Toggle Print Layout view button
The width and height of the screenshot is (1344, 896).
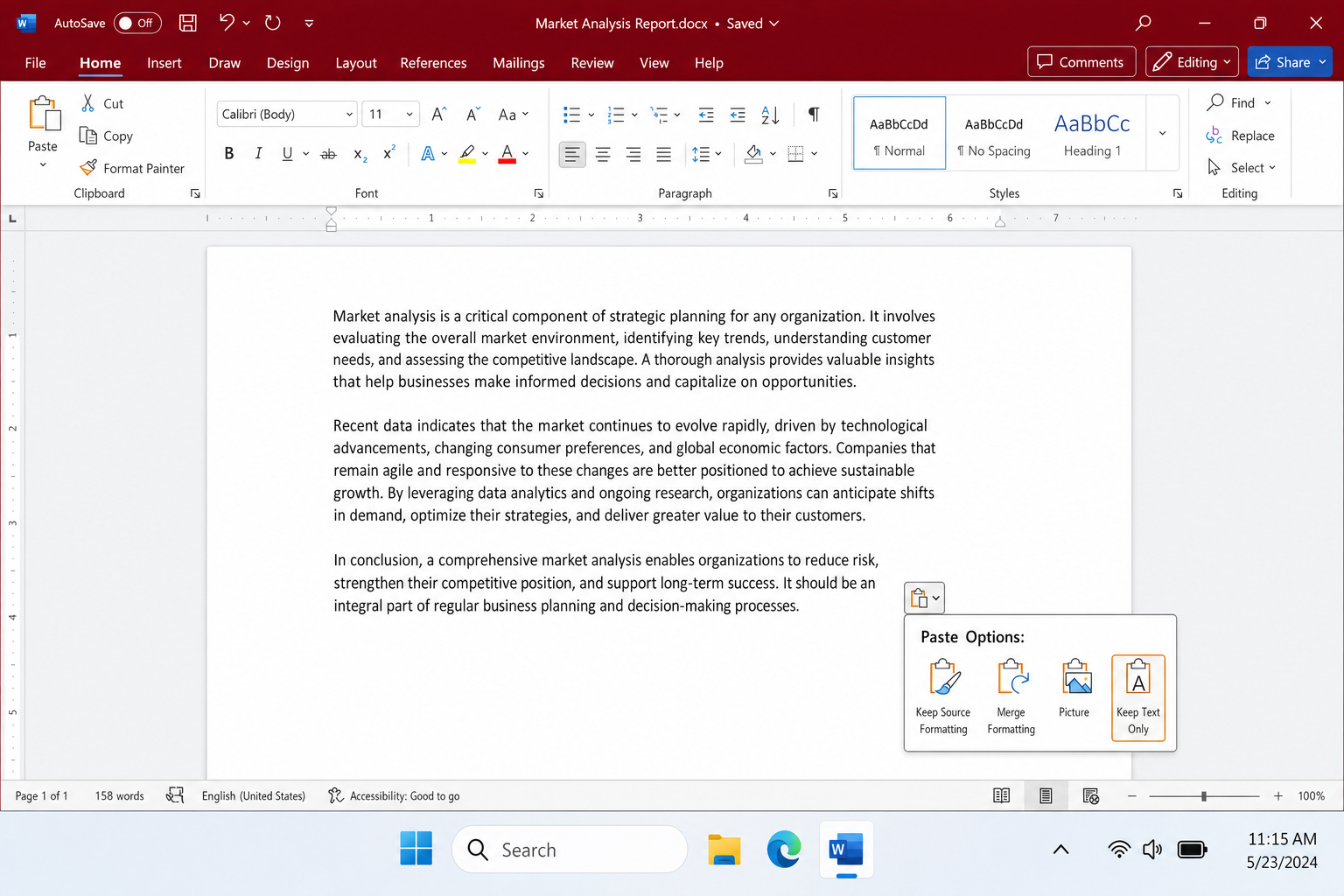click(1046, 795)
